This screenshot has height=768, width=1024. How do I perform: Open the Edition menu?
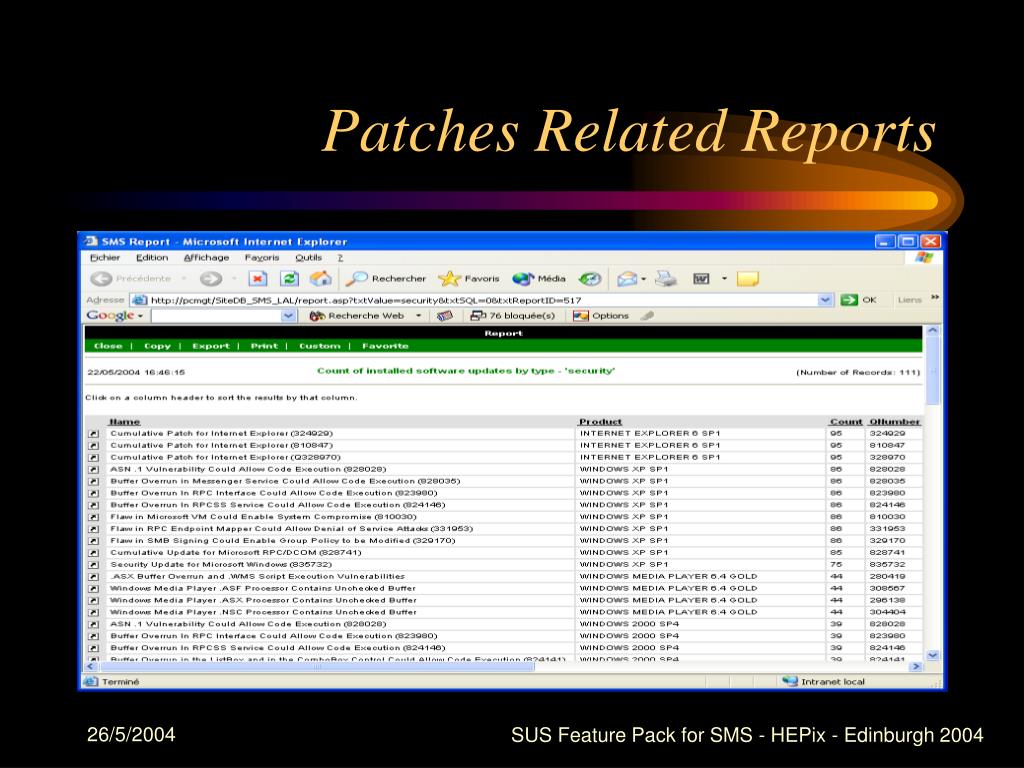pos(152,258)
